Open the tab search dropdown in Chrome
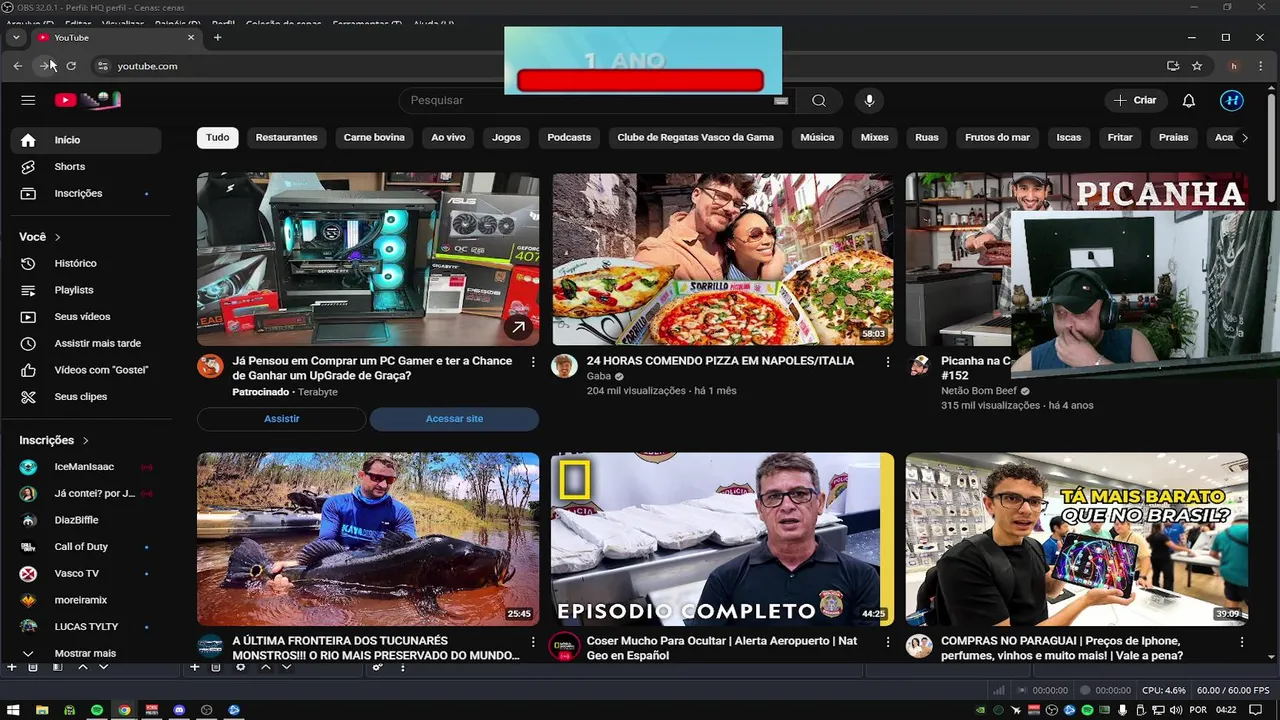Screen dimensions: 1280x720 (x=16, y=38)
